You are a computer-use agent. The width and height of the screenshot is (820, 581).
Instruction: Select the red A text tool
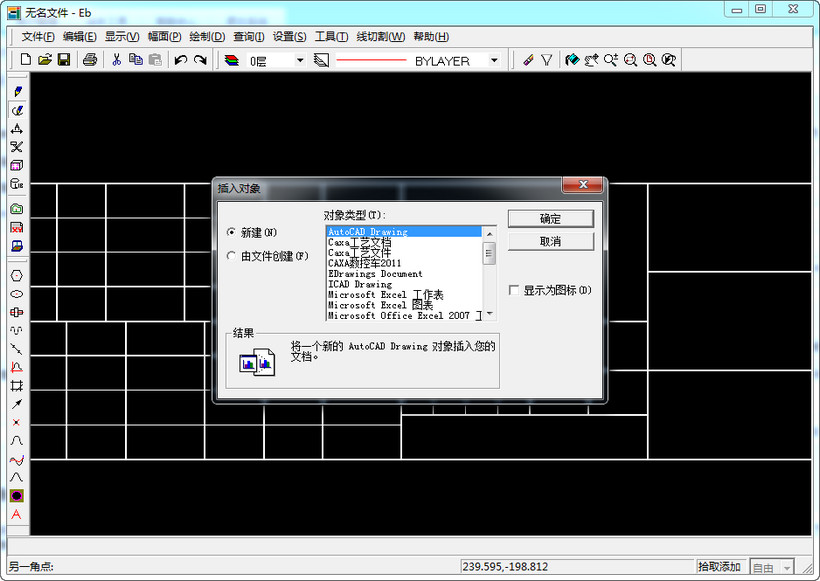coord(17,515)
